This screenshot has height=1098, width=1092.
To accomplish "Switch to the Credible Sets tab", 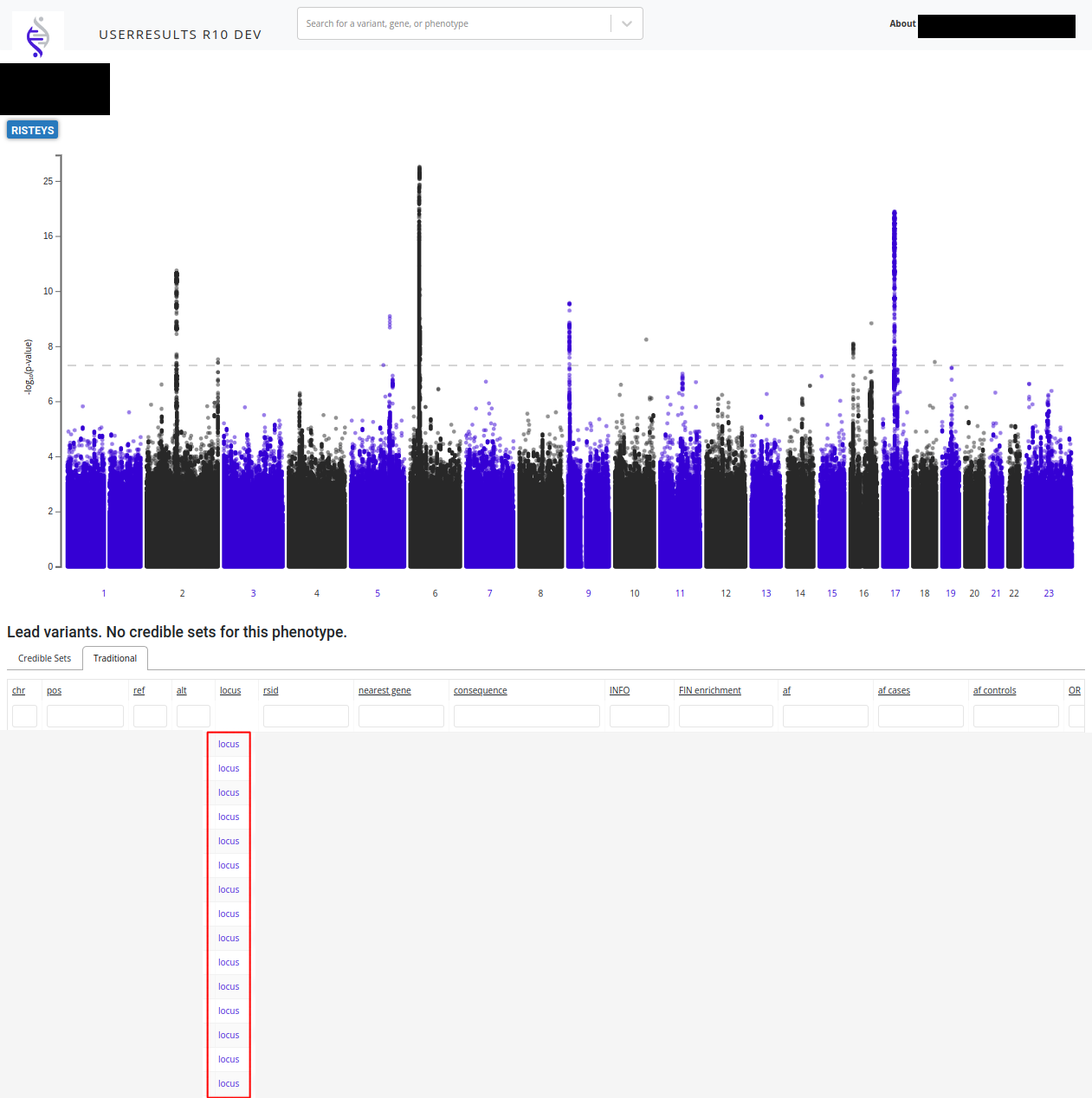I will pyautogui.click(x=44, y=659).
